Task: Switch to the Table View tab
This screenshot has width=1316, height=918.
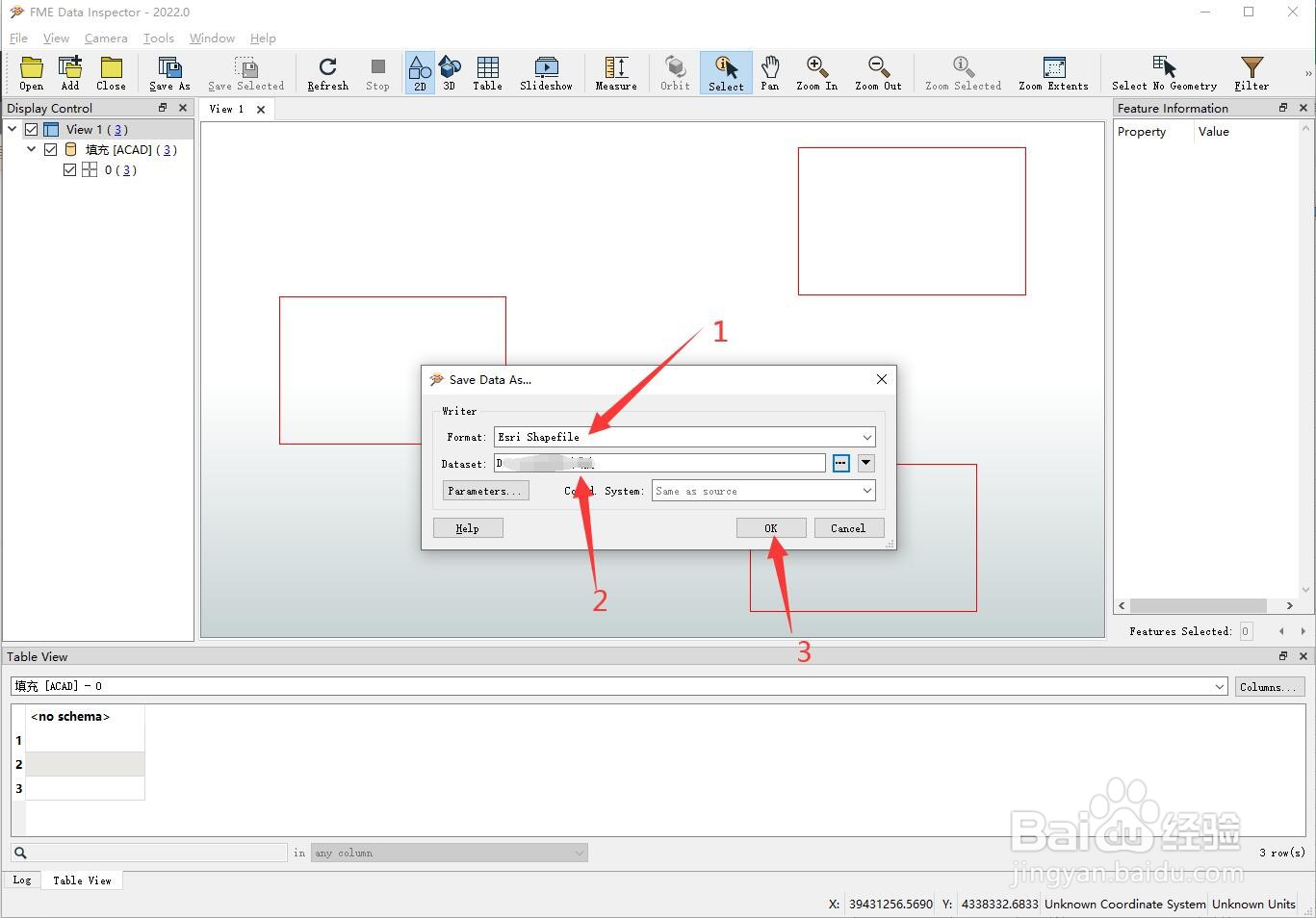Action: [x=82, y=880]
